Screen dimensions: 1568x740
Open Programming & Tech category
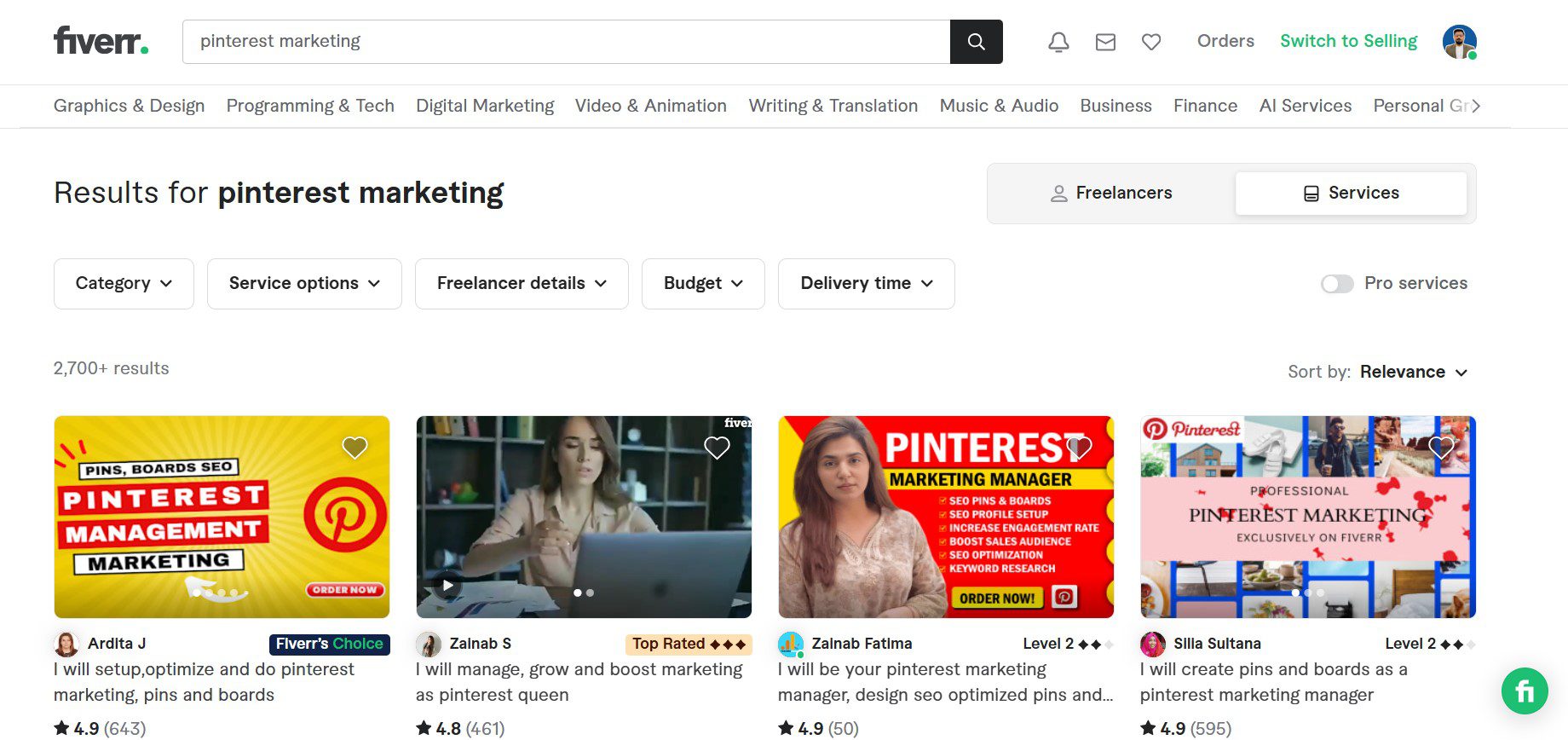point(310,106)
